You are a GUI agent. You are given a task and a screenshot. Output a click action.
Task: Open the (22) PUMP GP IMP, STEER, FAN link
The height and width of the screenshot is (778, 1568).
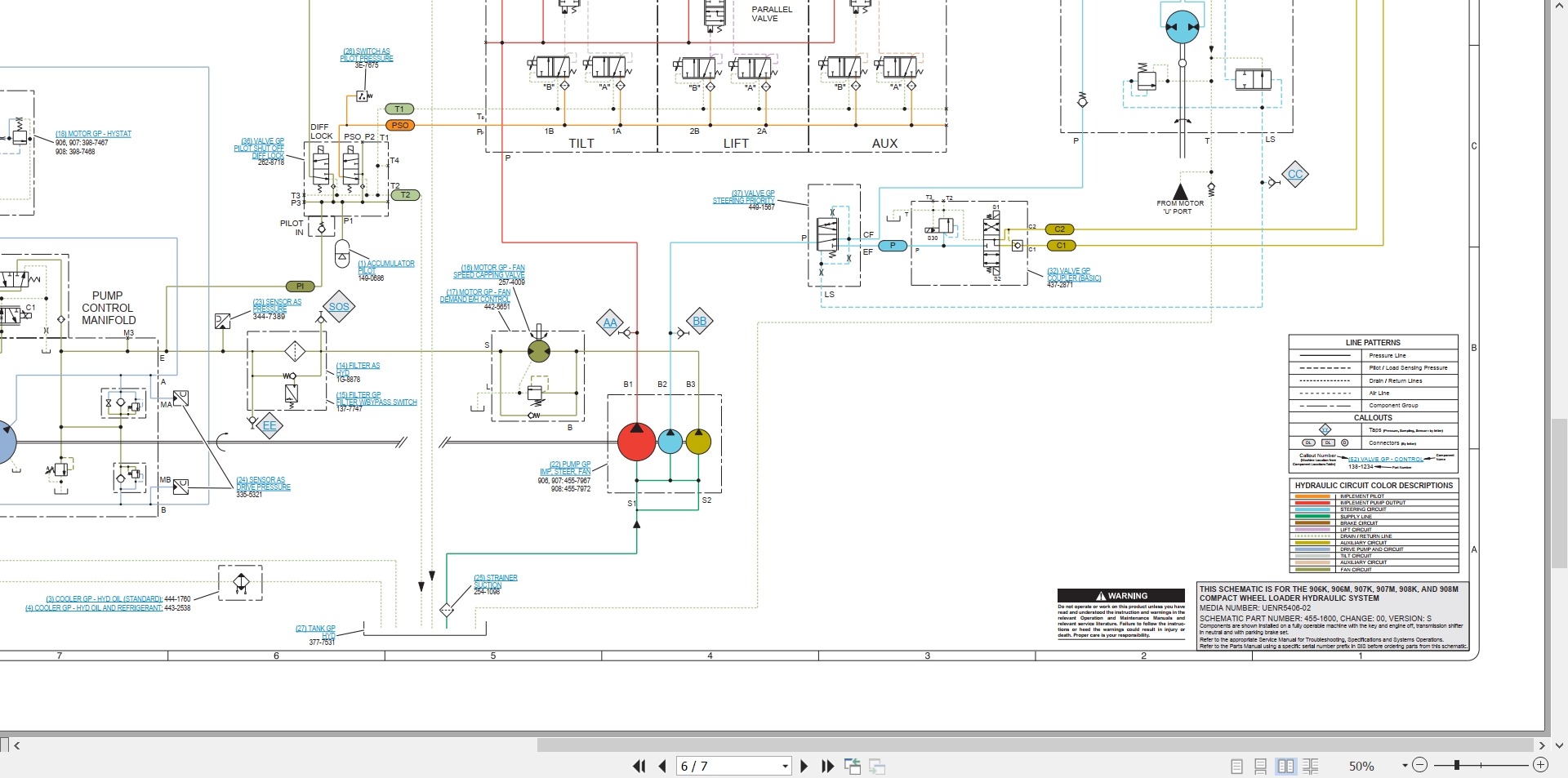click(x=565, y=468)
